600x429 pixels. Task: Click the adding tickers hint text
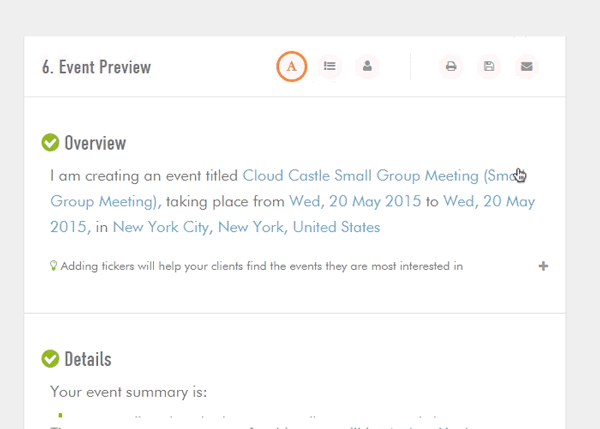pyautogui.click(x=262, y=266)
